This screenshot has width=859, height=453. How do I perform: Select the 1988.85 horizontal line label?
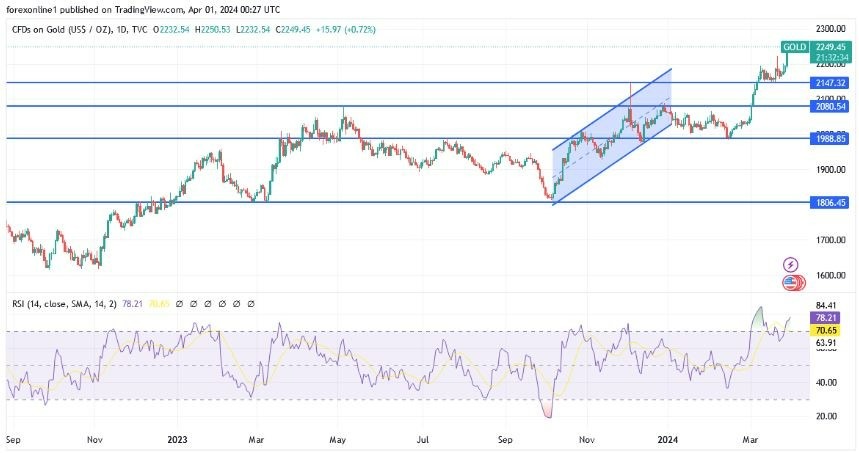pyautogui.click(x=830, y=139)
